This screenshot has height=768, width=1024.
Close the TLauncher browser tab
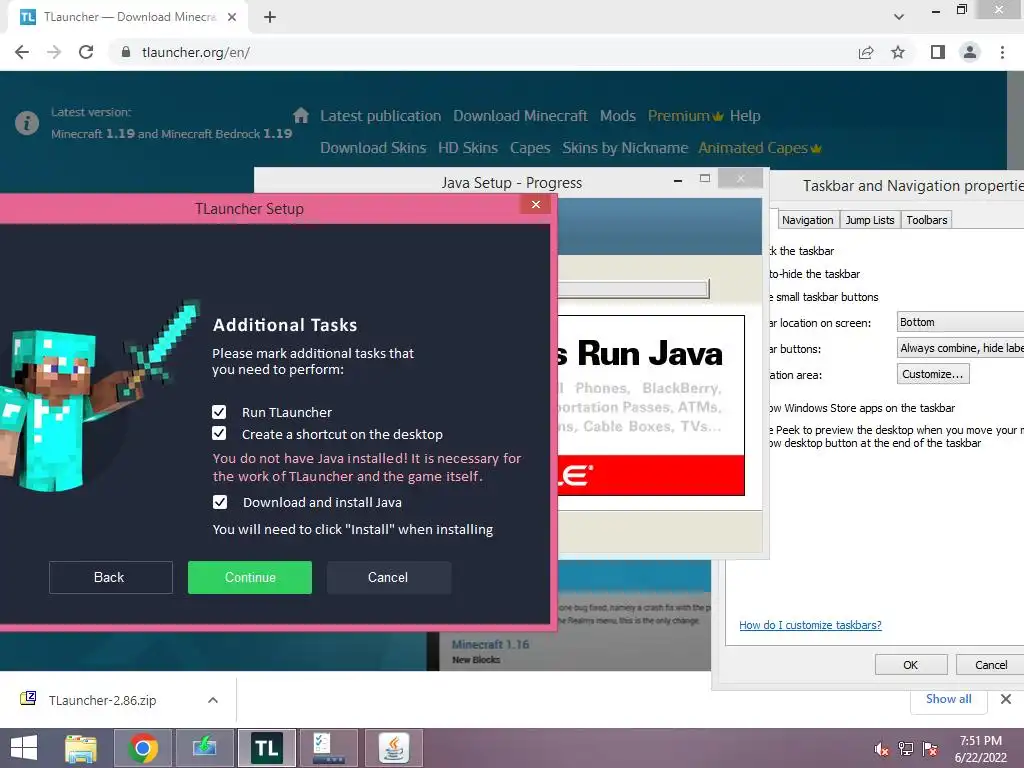pos(232,17)
